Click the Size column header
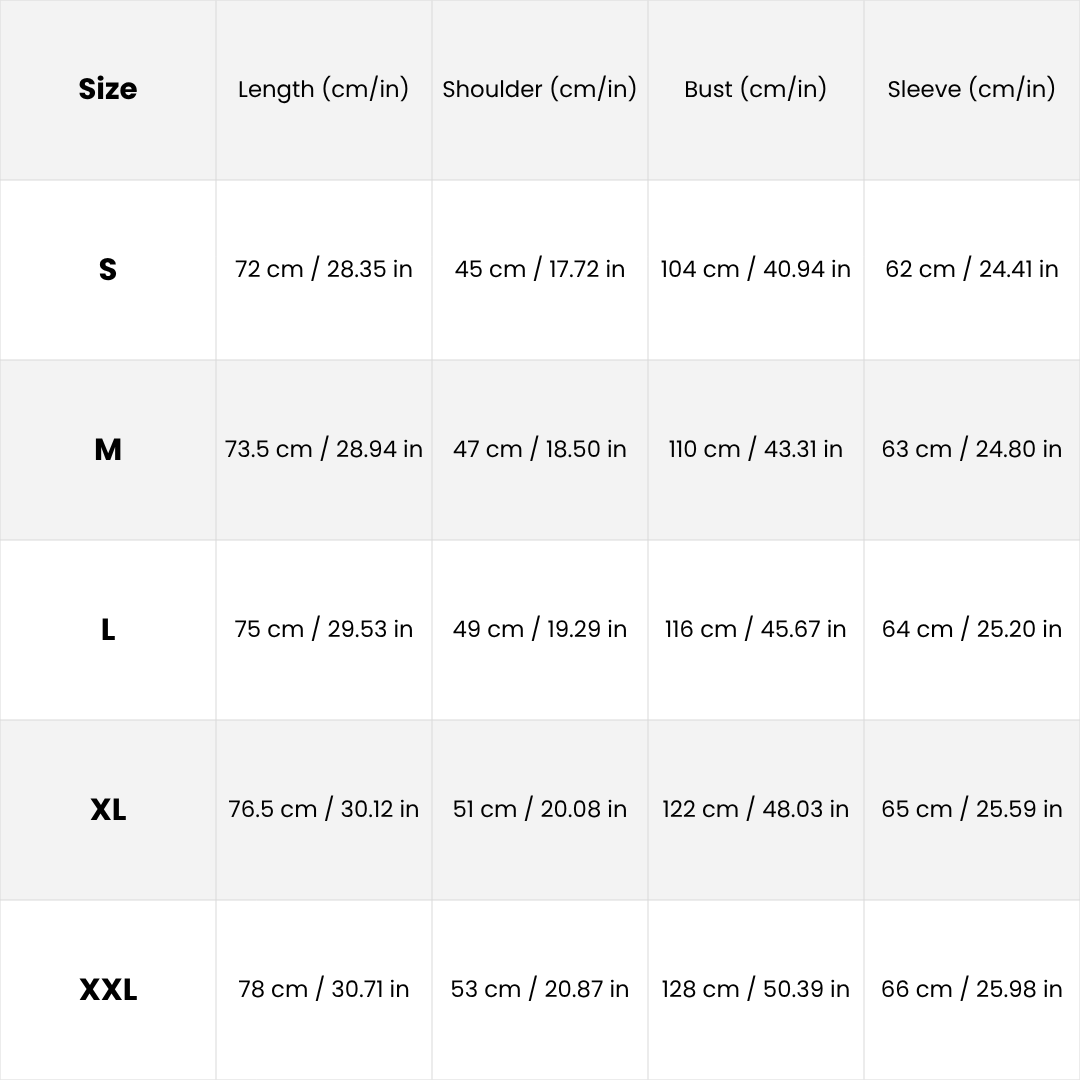1080x1080 pixels. 108,89
